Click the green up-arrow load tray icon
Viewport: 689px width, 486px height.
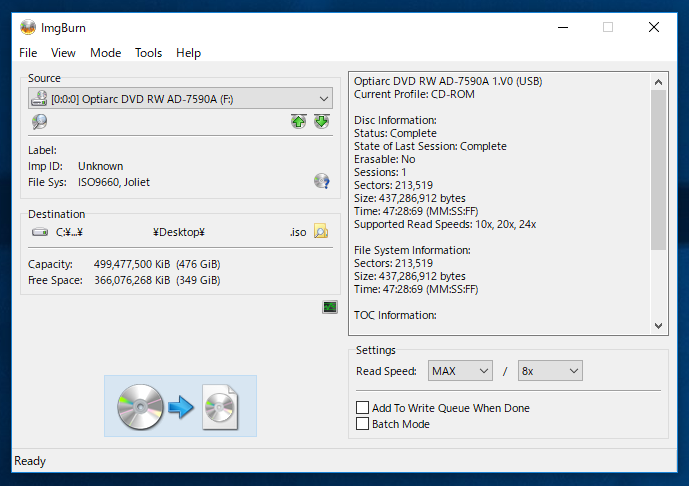[x=299, y=121]
